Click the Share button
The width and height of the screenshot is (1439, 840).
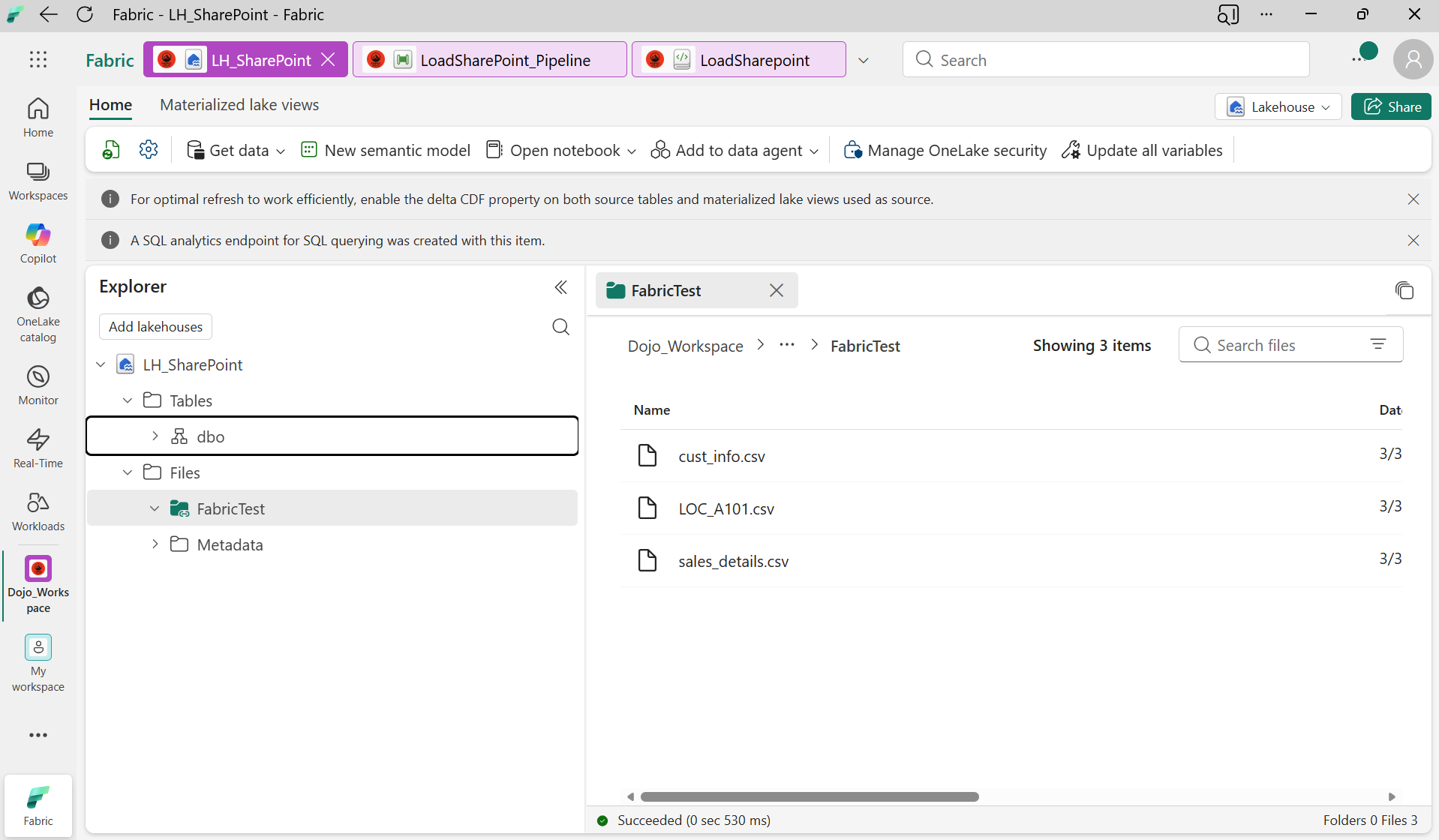[1390, 106]
